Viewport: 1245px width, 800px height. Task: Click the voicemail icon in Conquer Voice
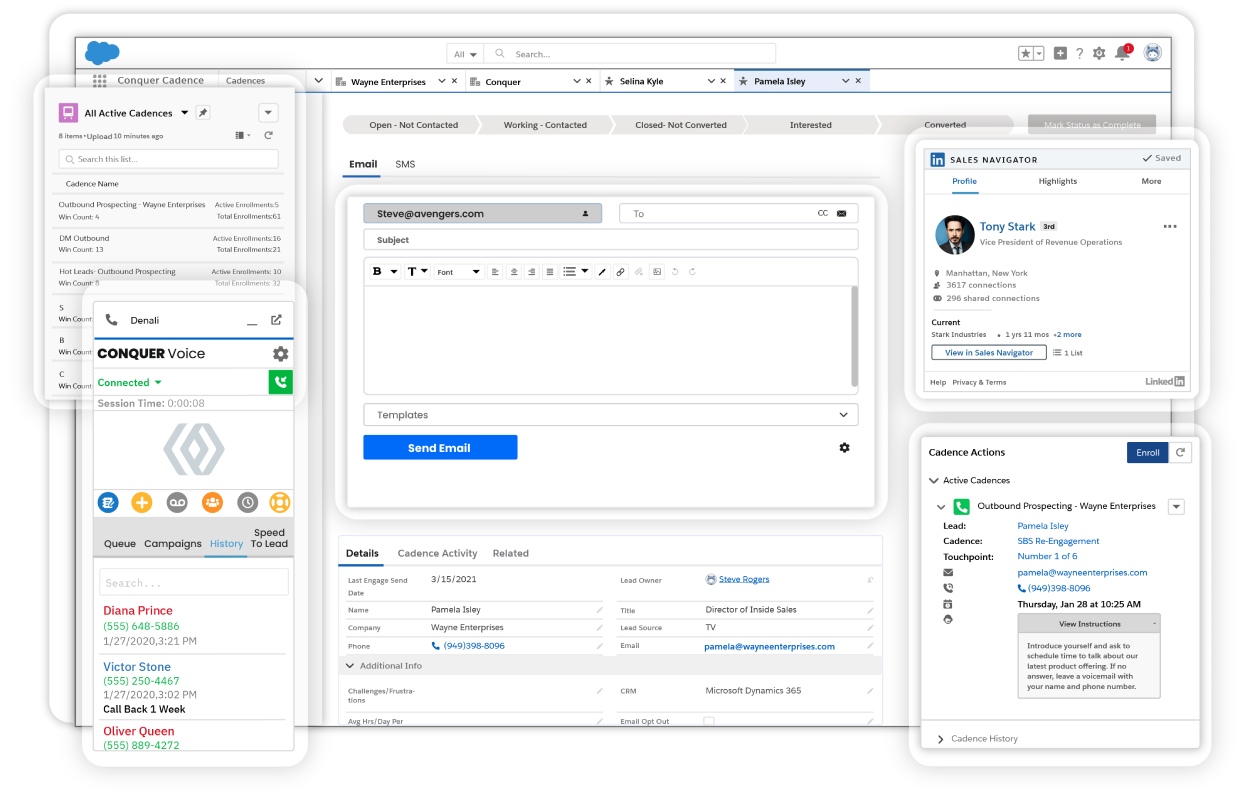click(x=177, y=502)
